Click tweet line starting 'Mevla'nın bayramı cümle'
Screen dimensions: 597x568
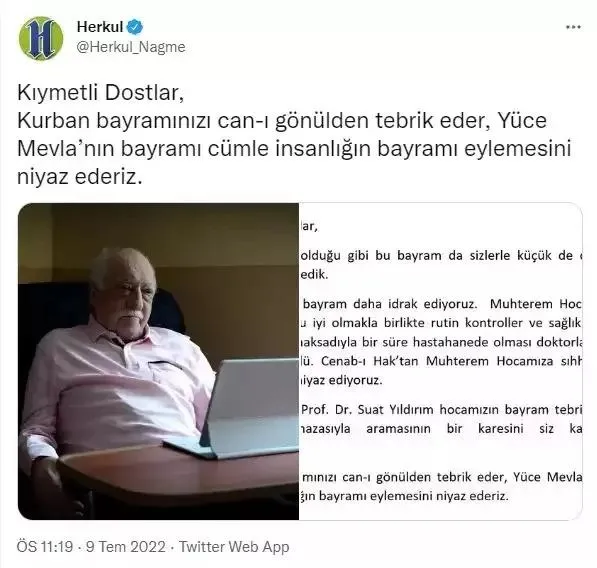pos(294,148)
